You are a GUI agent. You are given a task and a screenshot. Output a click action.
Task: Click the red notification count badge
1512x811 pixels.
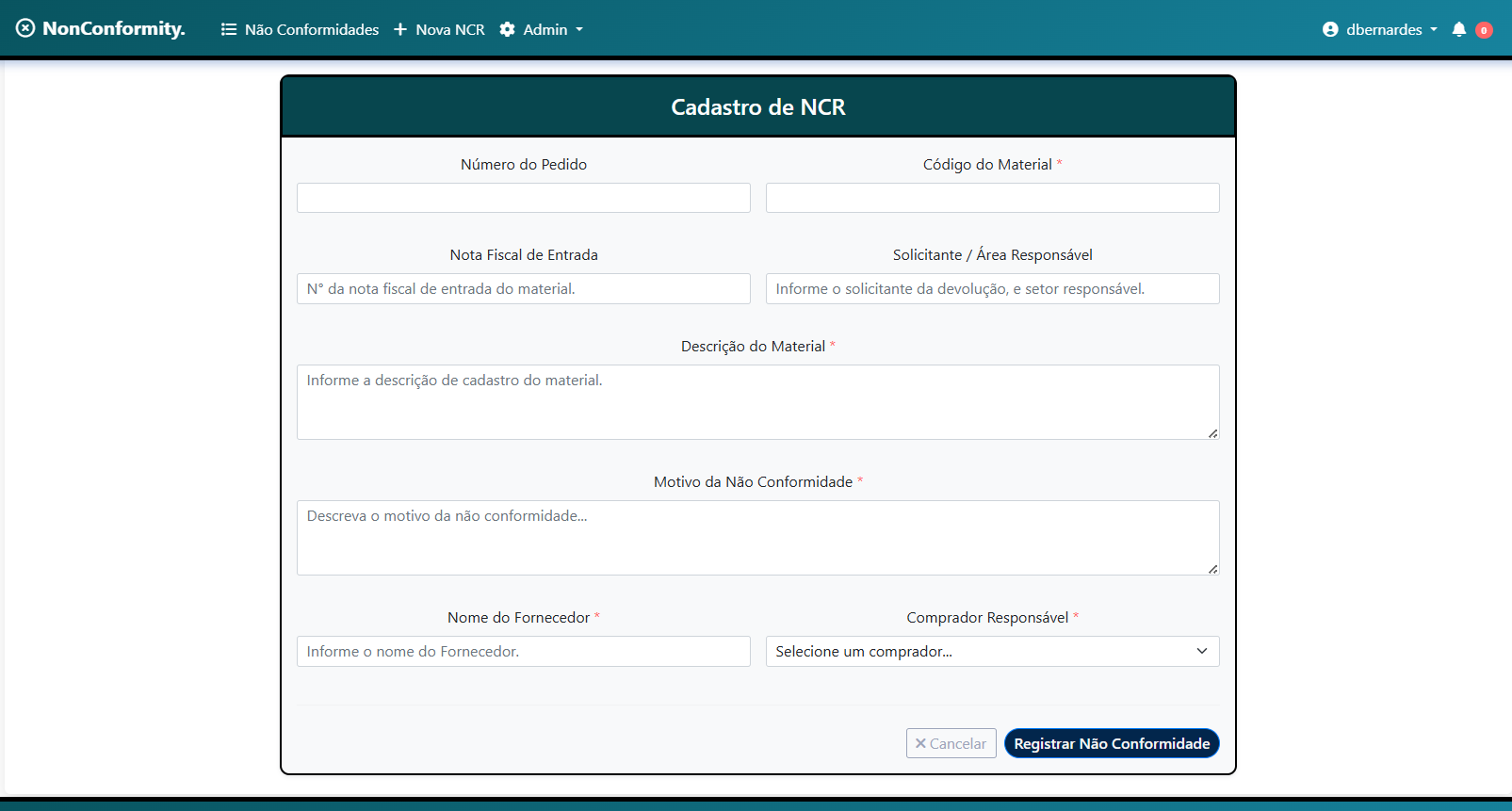pos(1484,30)
